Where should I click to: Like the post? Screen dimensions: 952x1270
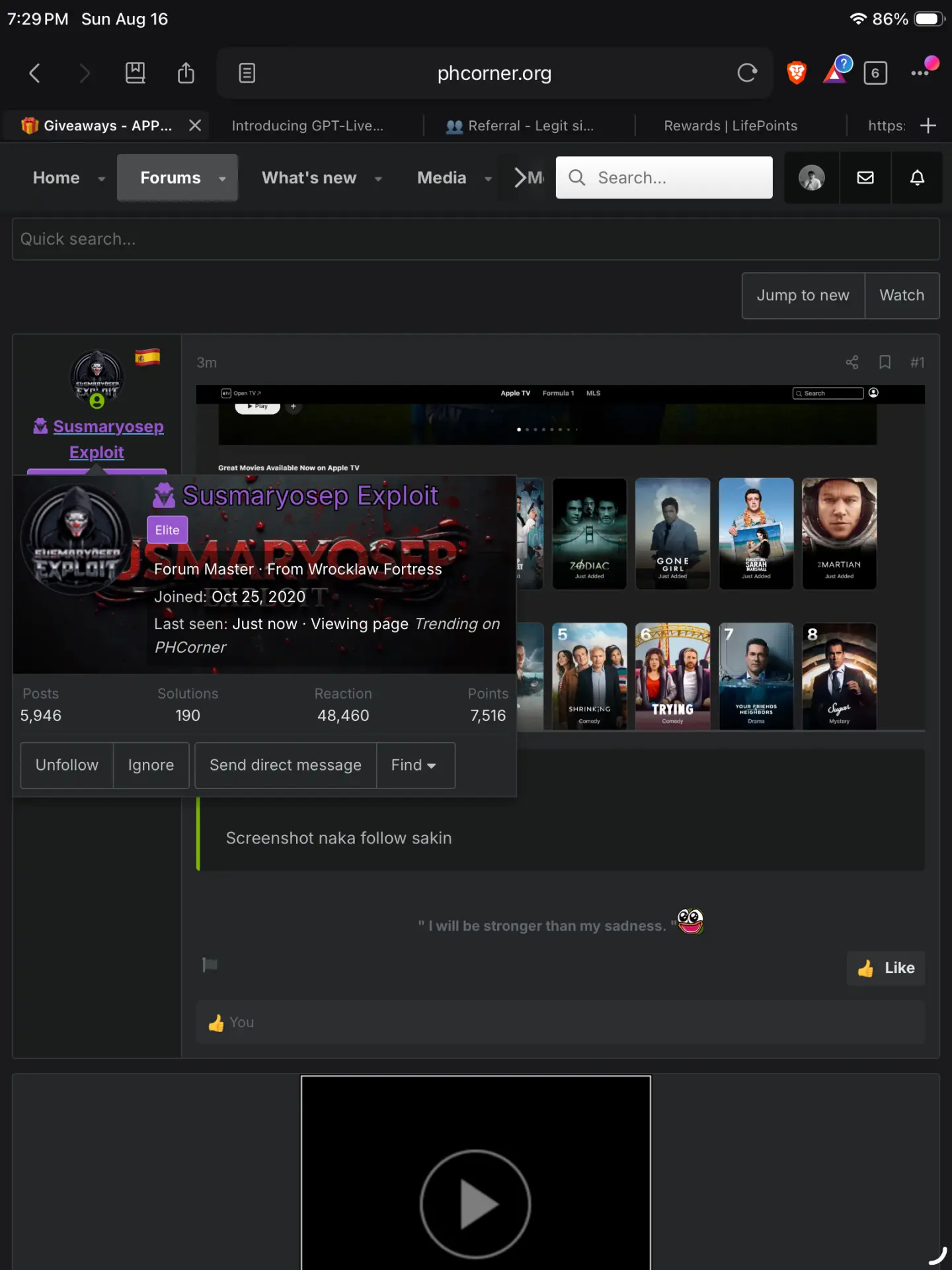pos(886,968)
